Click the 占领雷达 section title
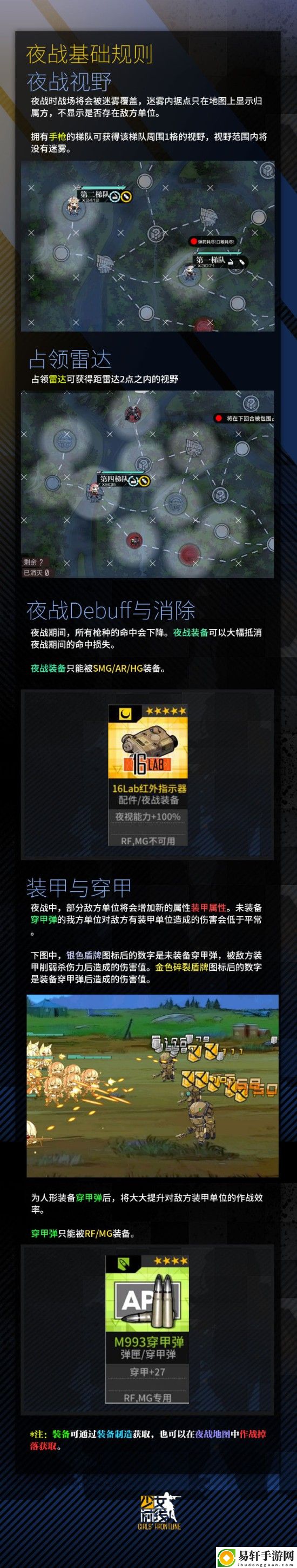Screen dimensions: 297x1568 coord(69,360)
